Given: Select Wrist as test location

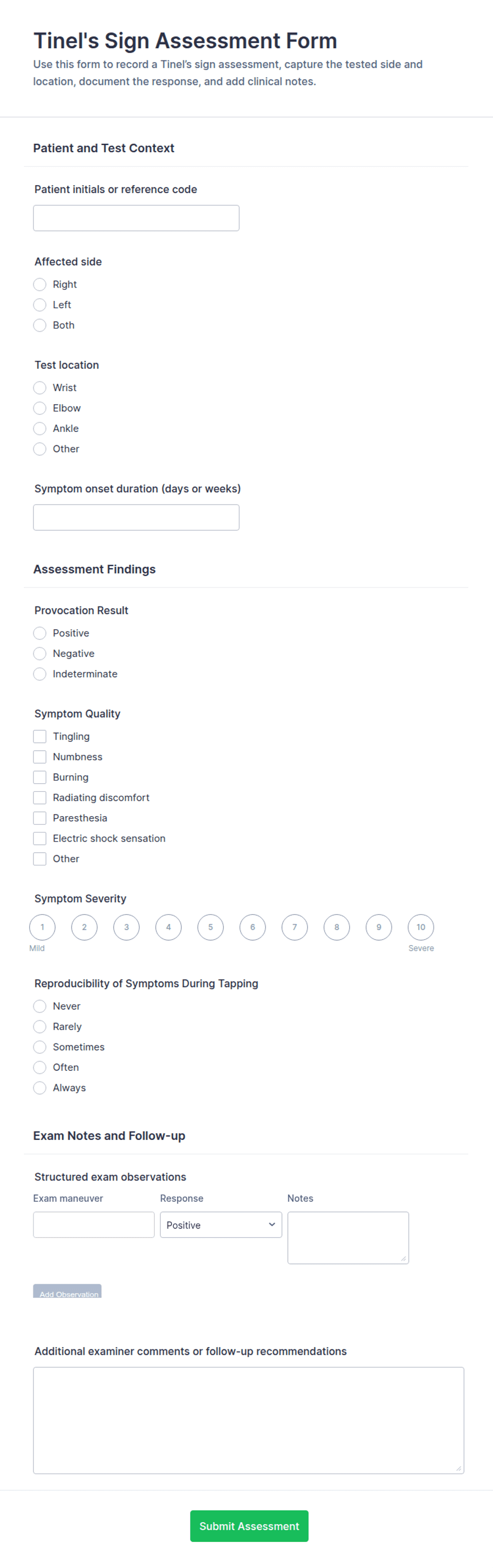Looking at the screenshot, I should click(40, 388).
